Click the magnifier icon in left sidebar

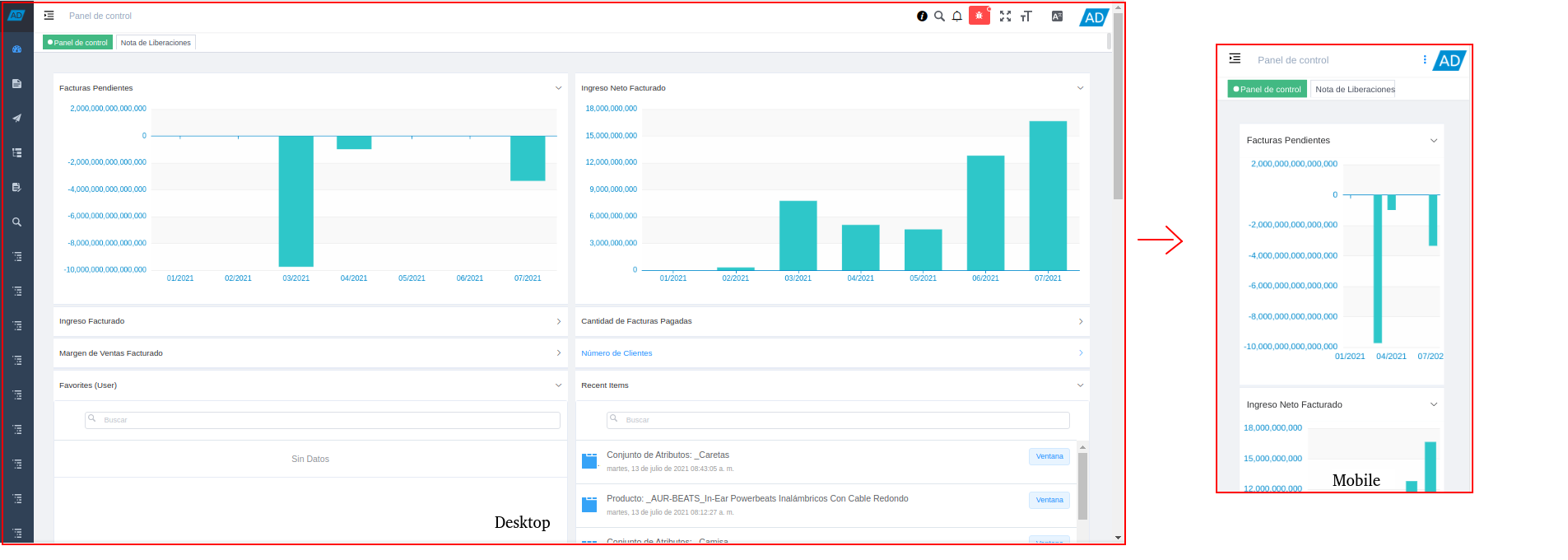[x=16, y=222]
